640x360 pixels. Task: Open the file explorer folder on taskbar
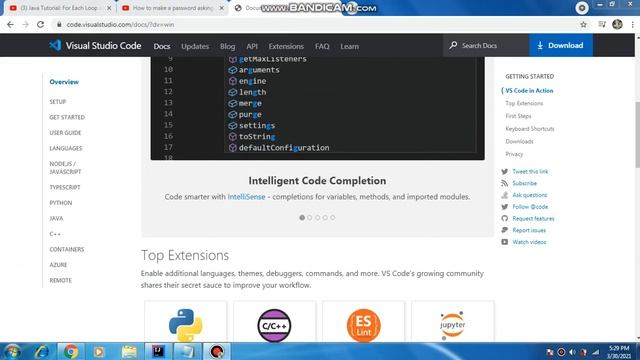tap(129, 351)
